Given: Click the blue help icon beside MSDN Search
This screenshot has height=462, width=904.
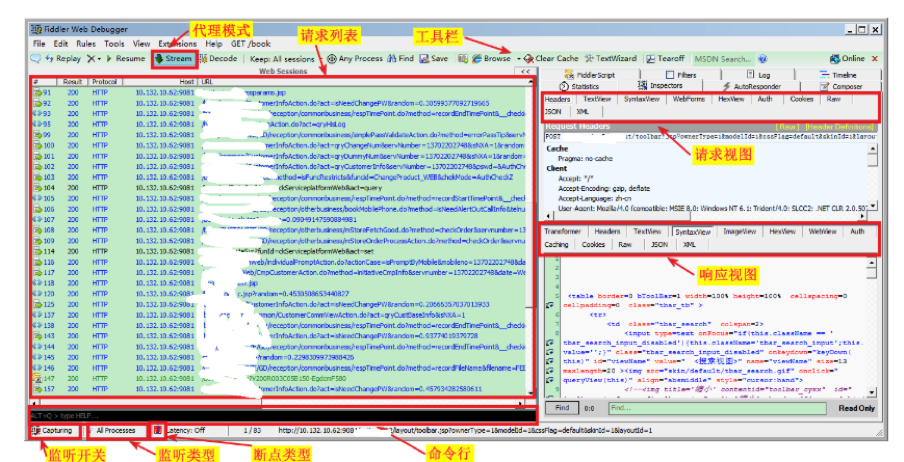Looking at the screenshot, I should tap(762, 59).
